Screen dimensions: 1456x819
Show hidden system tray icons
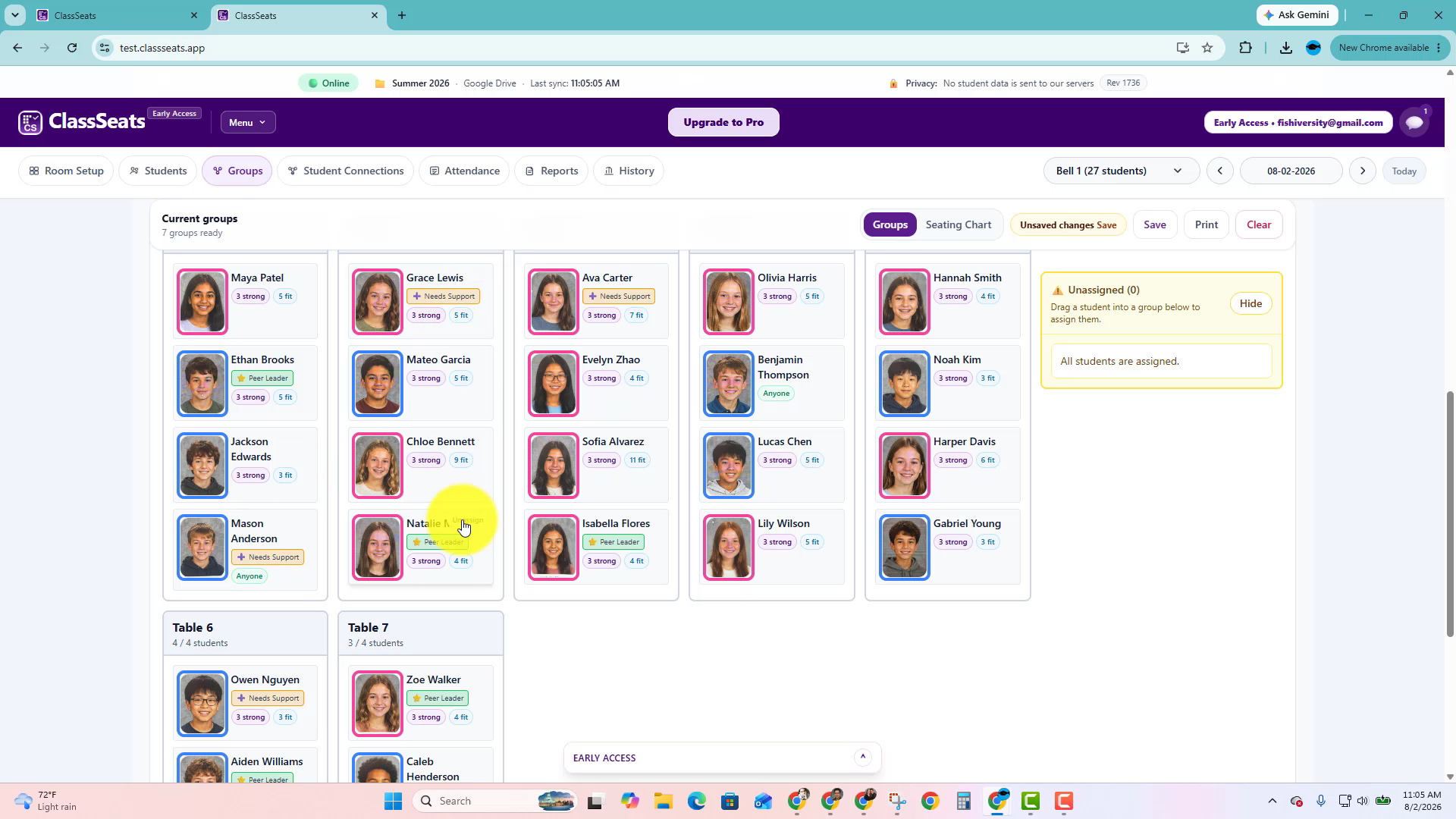[1272, 801]
